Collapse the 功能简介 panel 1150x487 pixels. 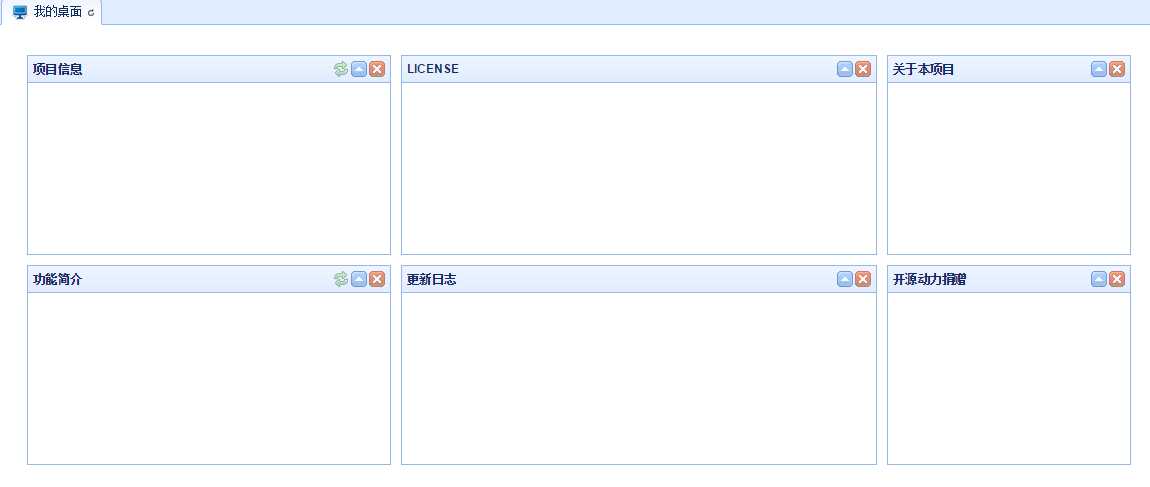point(359,279)
